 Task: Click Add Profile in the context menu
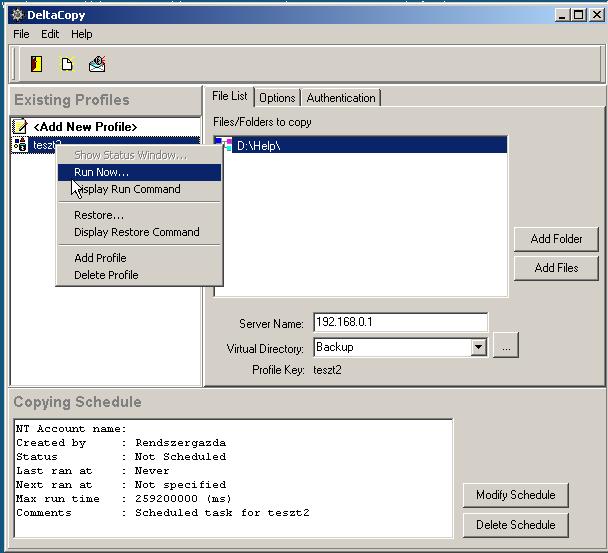[140, 258]
